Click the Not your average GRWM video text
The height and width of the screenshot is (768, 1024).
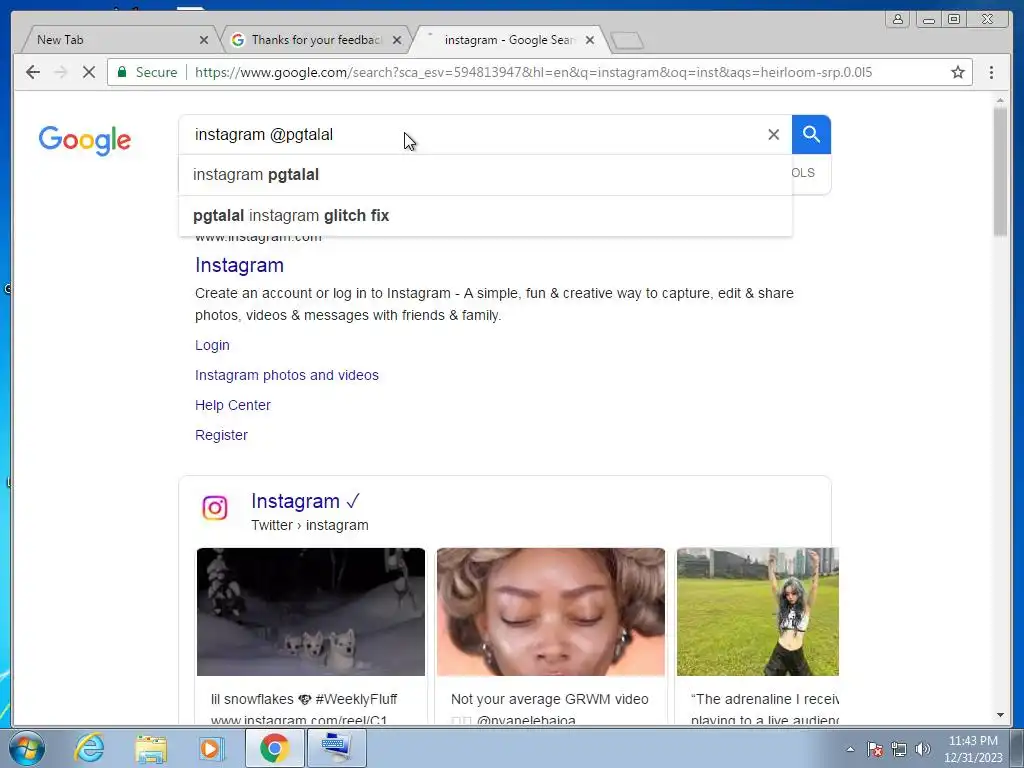coord(549,699)
